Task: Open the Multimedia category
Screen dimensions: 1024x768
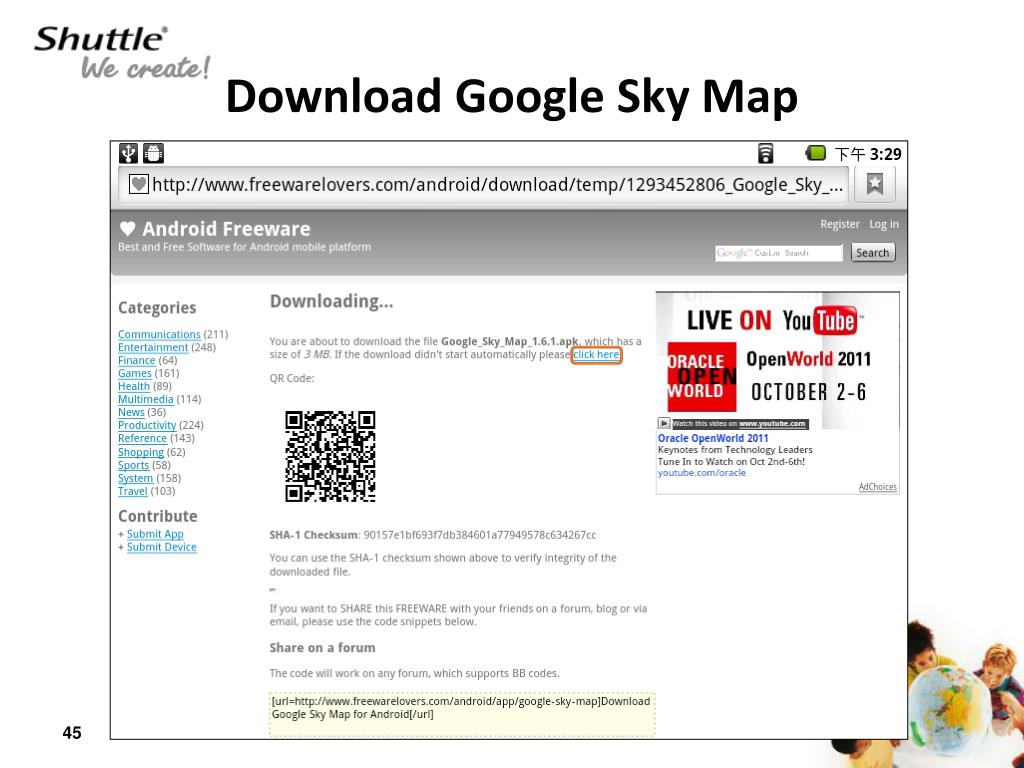Action: [x=146, y=400]
